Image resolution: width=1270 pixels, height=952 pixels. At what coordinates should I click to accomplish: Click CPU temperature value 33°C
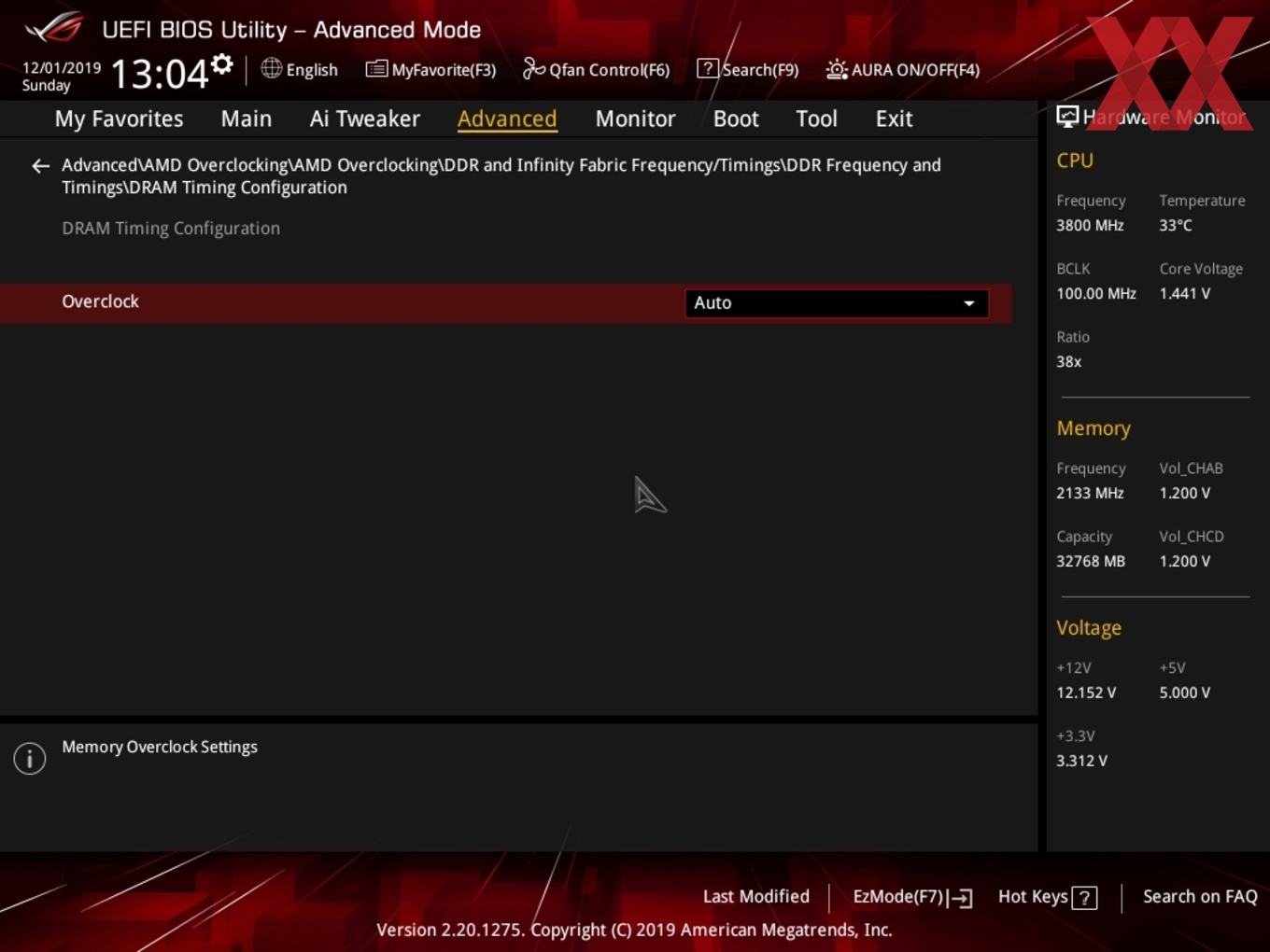[1176, 225]
